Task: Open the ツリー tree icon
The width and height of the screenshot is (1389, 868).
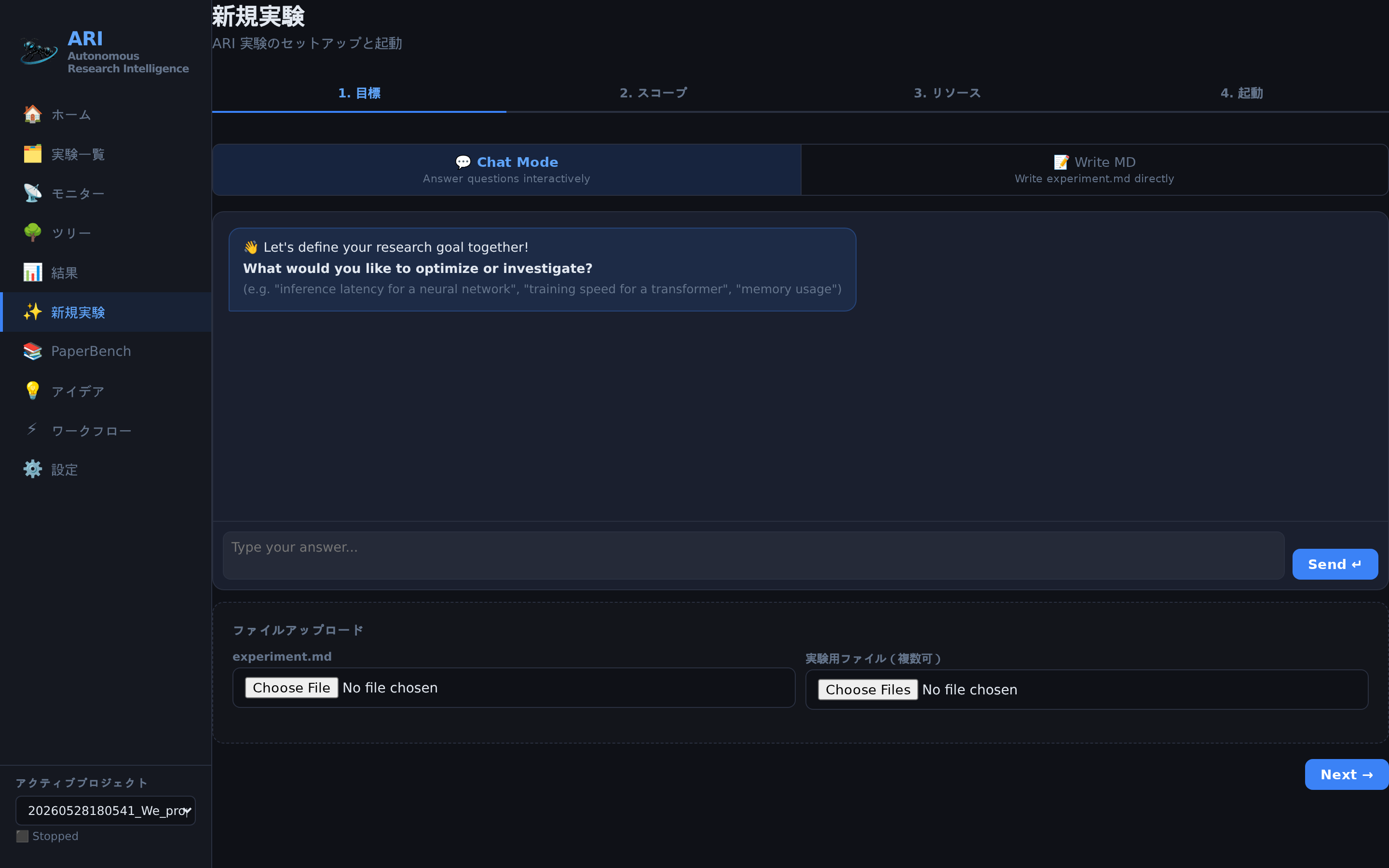Action: click(33, 232)
